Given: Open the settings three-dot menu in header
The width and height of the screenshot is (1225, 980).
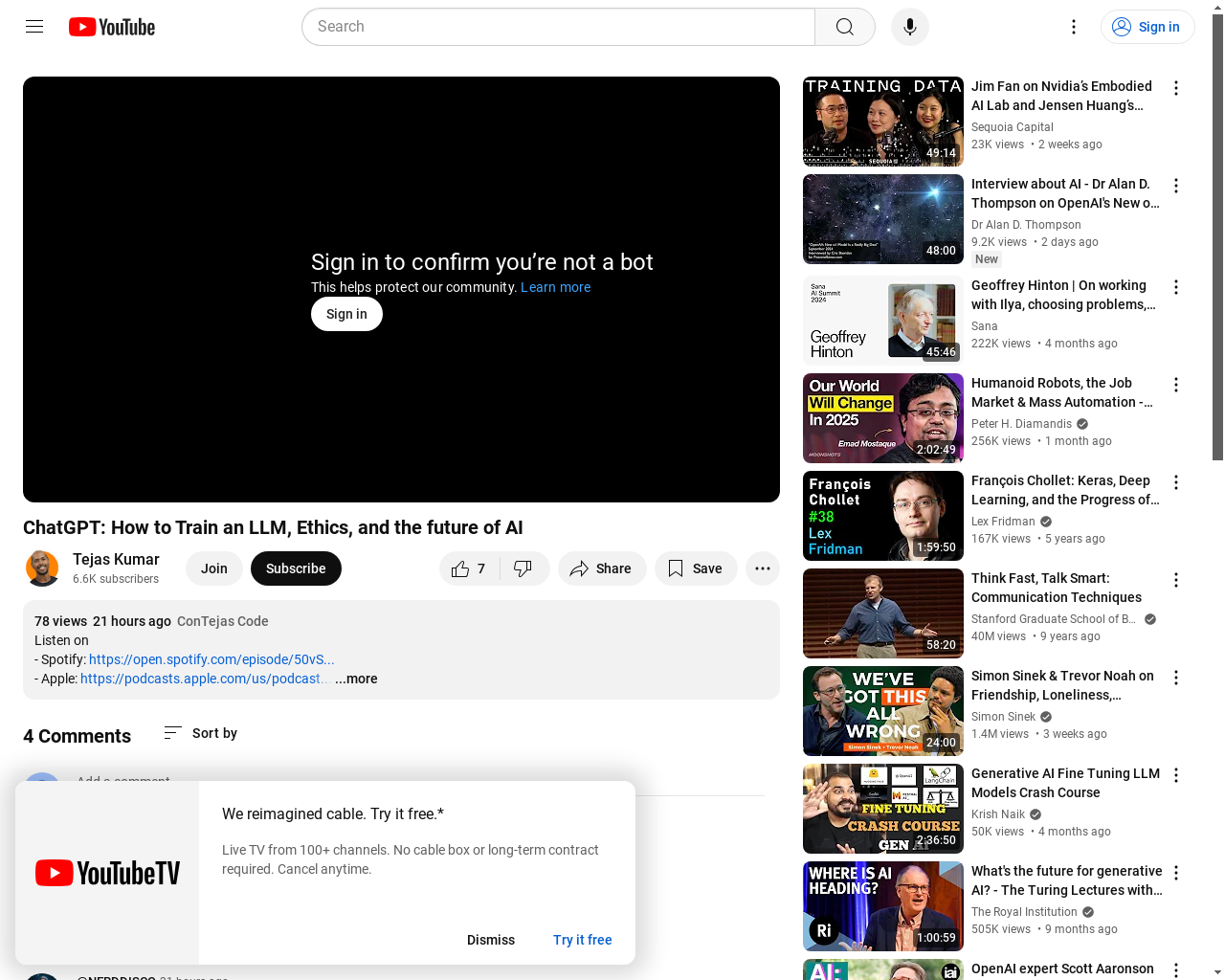Looking at the screenshot, I should (x=1074, y=27).
